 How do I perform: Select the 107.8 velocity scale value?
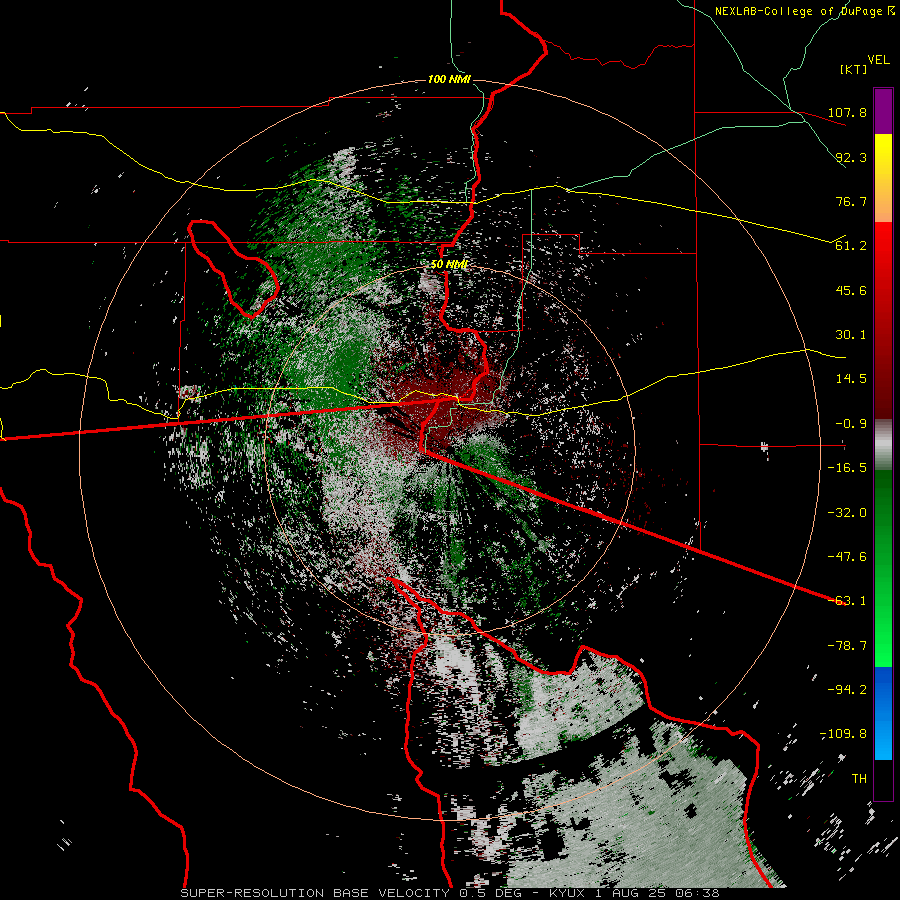(847, 112)
